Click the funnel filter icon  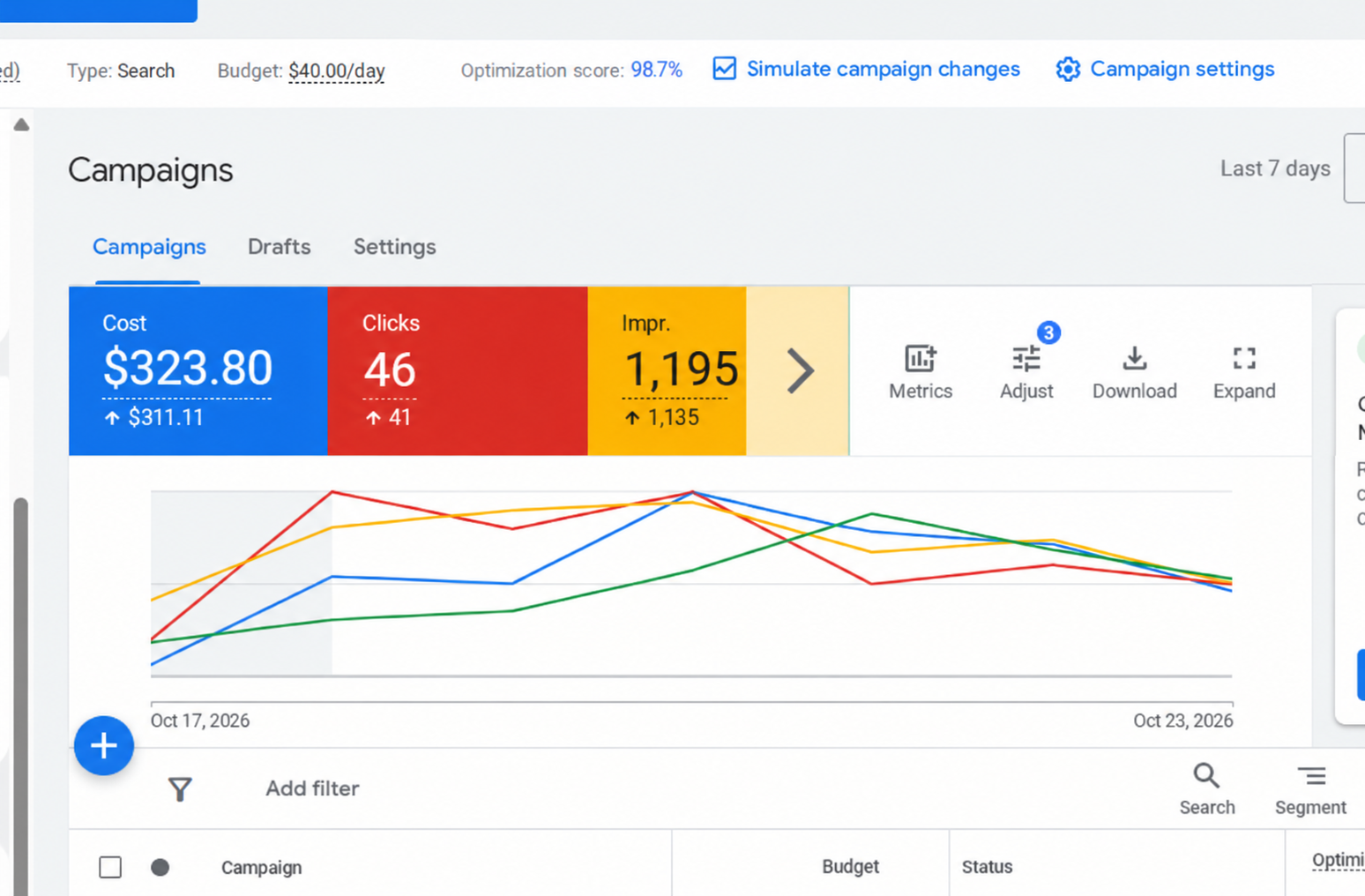[x=180, y=789]
